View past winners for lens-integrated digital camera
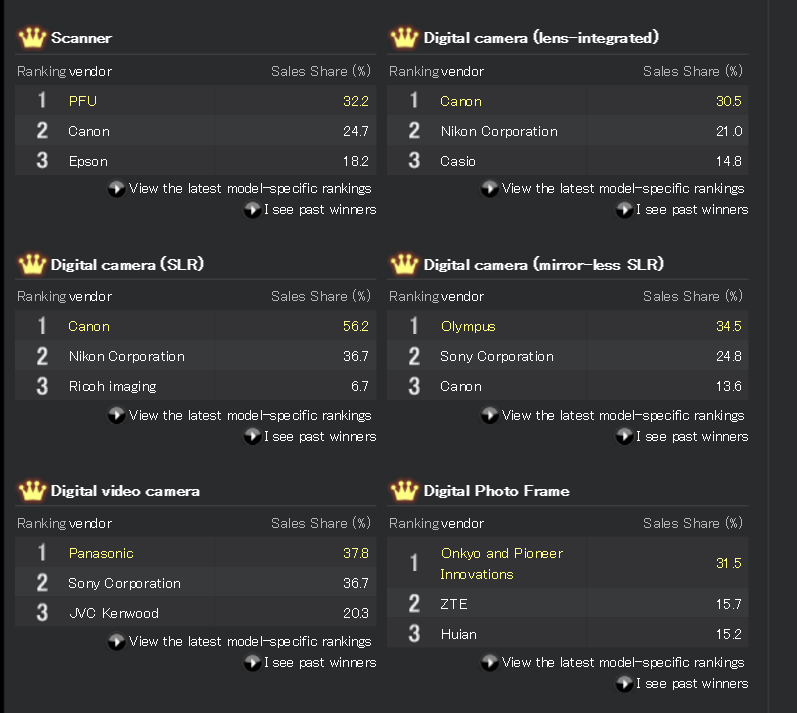Image resolution: width=797 pixels, height=713 pixels. tap(692, 209)
